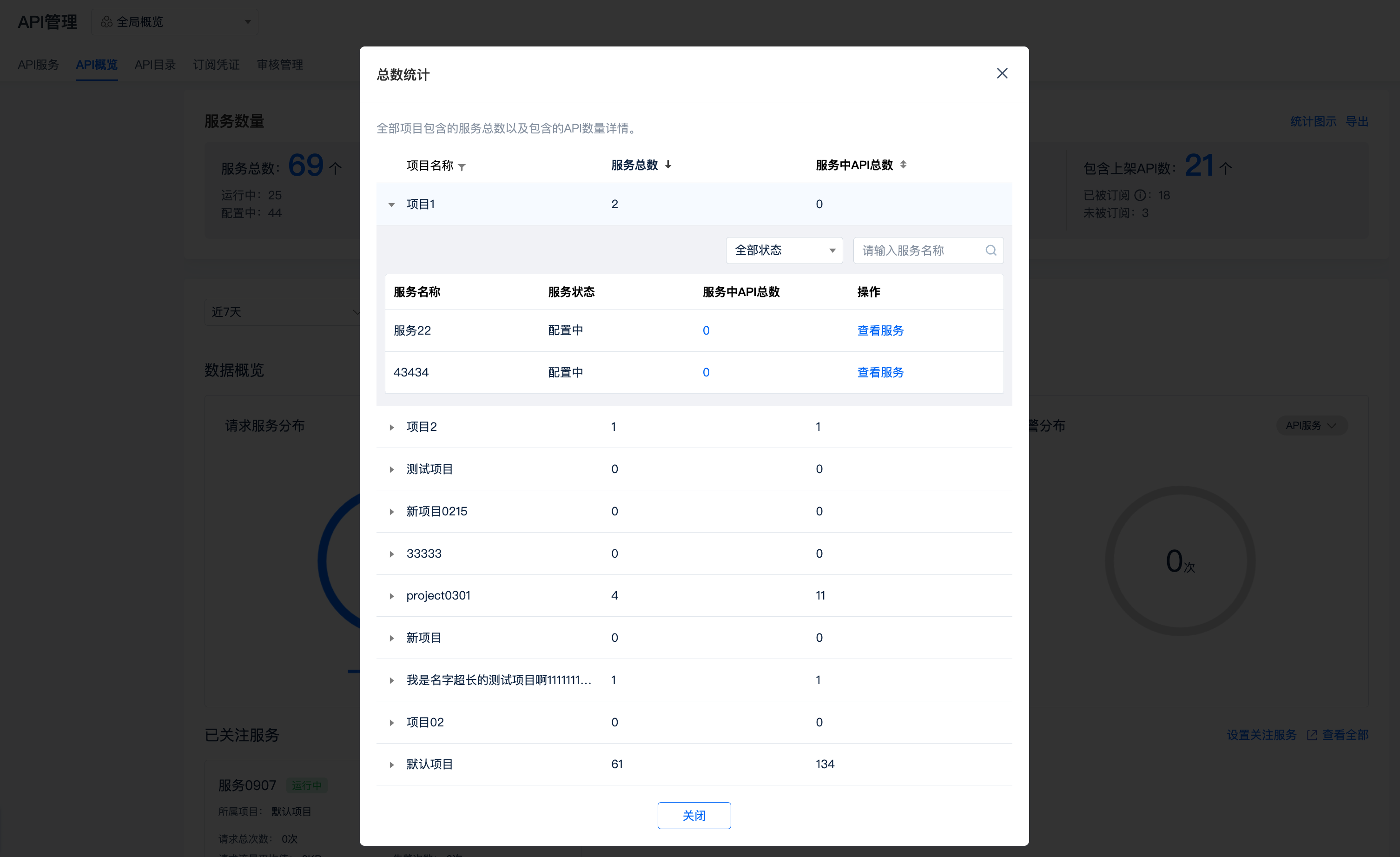Select the 服务22 service name cell

[412, 330]
